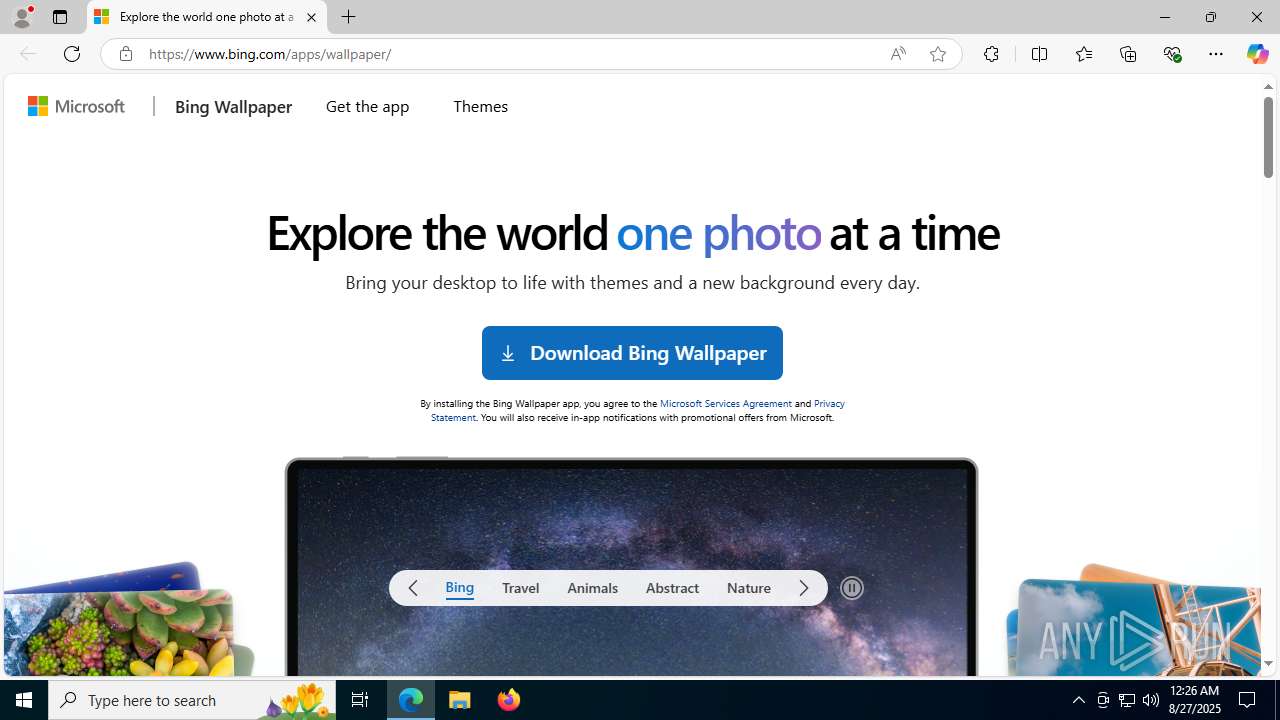Show hidden system tray icons

(1078, 700)
